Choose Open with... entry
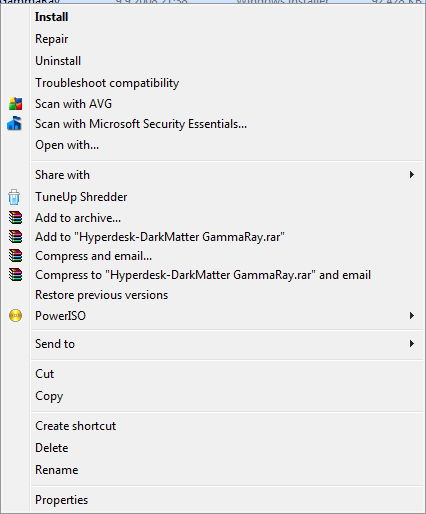426x514 pixels. coord(67,145)
